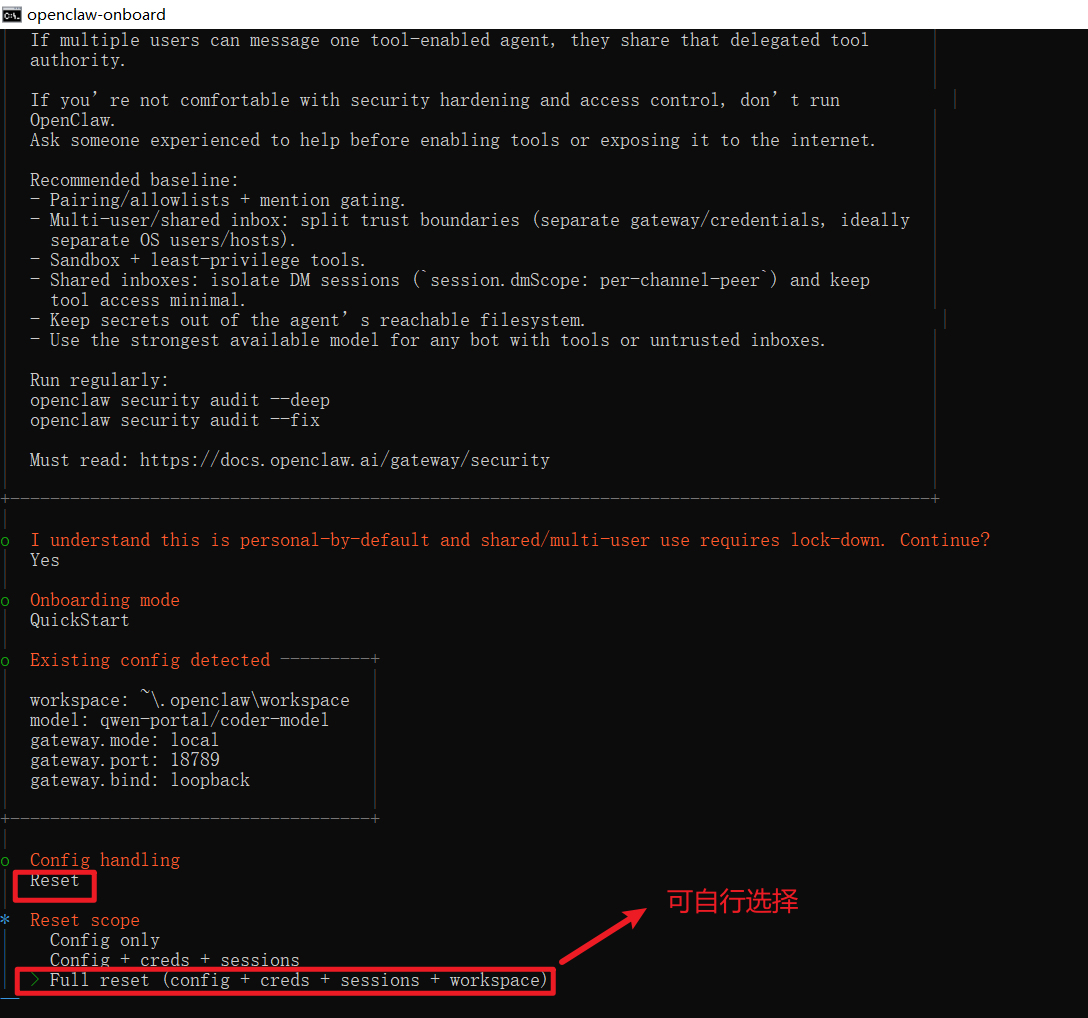Click the 'Multi-user/shared inbox: split trust boundaries' line

pyautogui.click(x=470, y=221)
